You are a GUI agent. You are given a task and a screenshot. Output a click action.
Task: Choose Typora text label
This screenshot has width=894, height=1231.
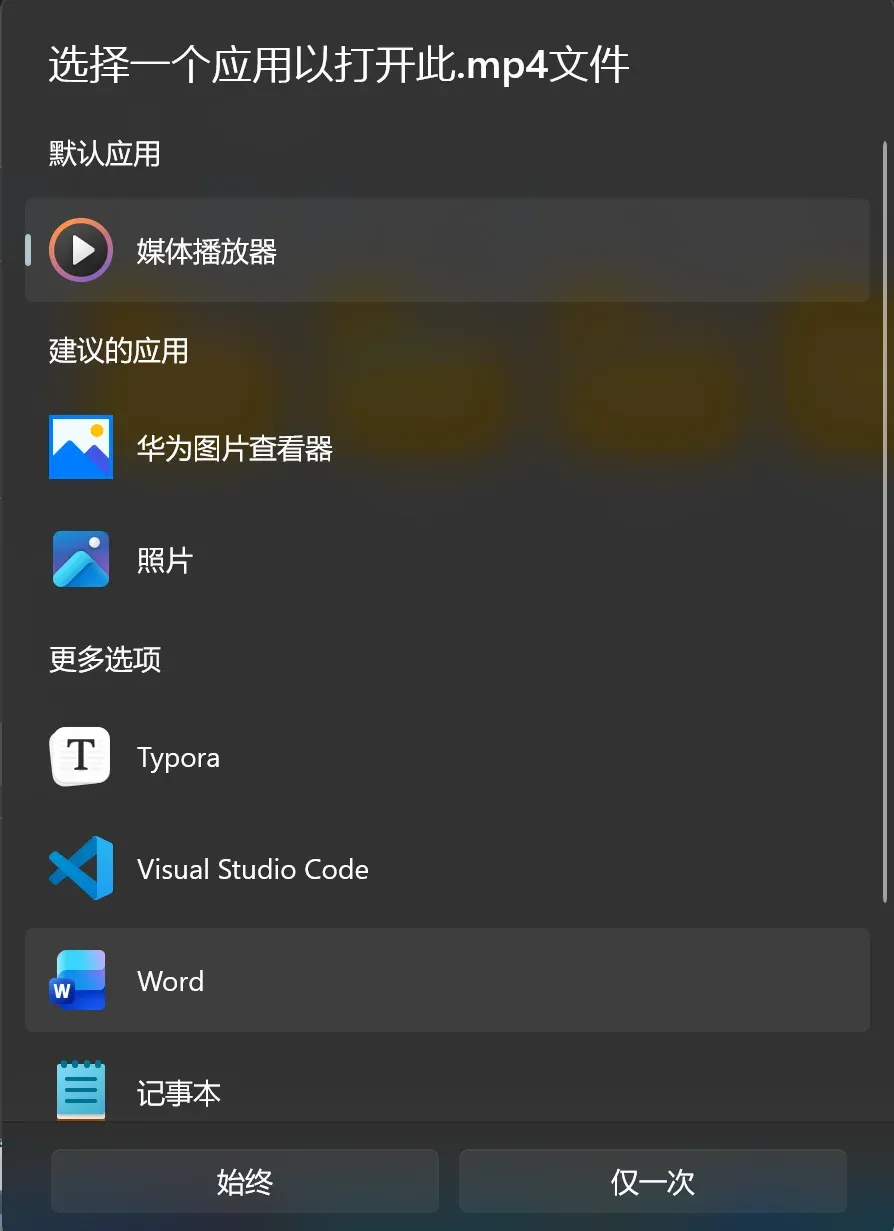tap(178, 758)
